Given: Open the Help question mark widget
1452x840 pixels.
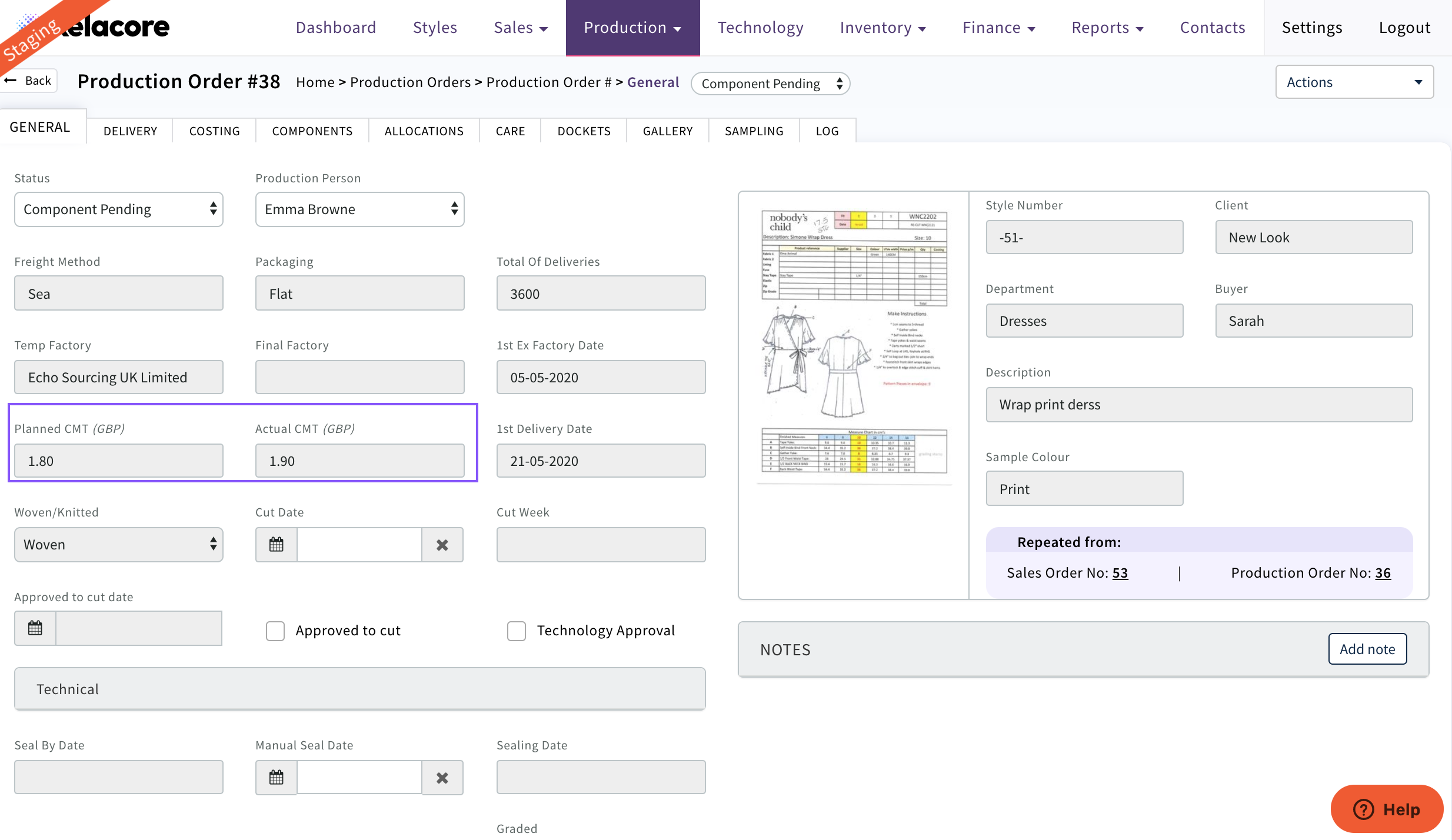Looking at the screenshot, I should pyautogui.click(x=1387, y=809).
